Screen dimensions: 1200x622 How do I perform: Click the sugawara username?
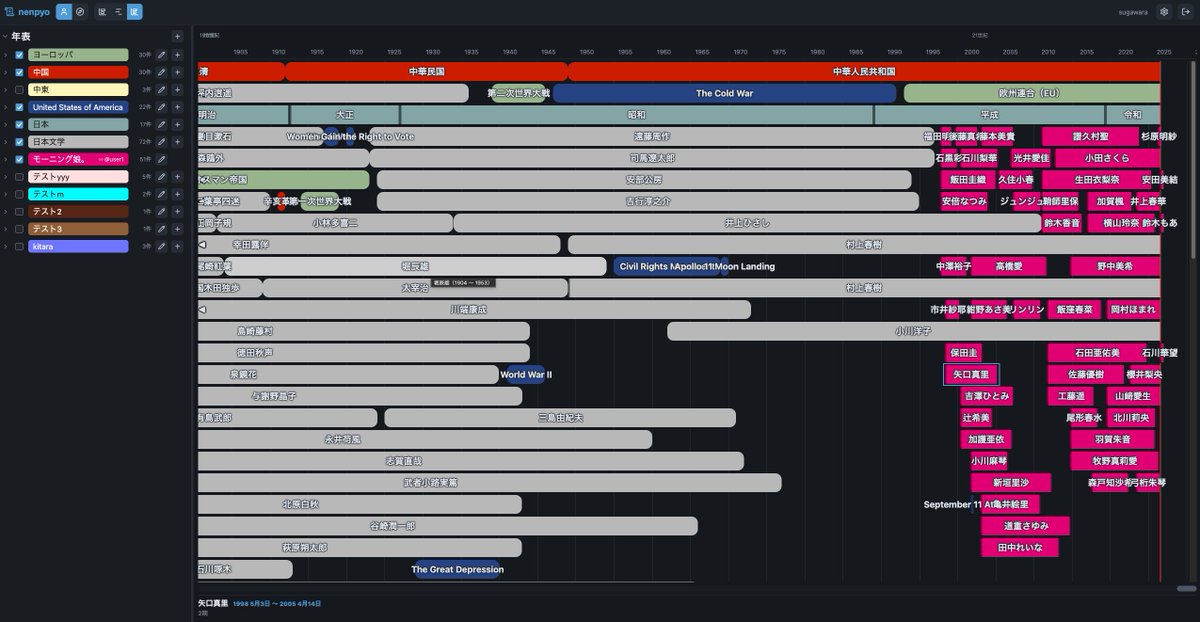(x=1135, y=12)
